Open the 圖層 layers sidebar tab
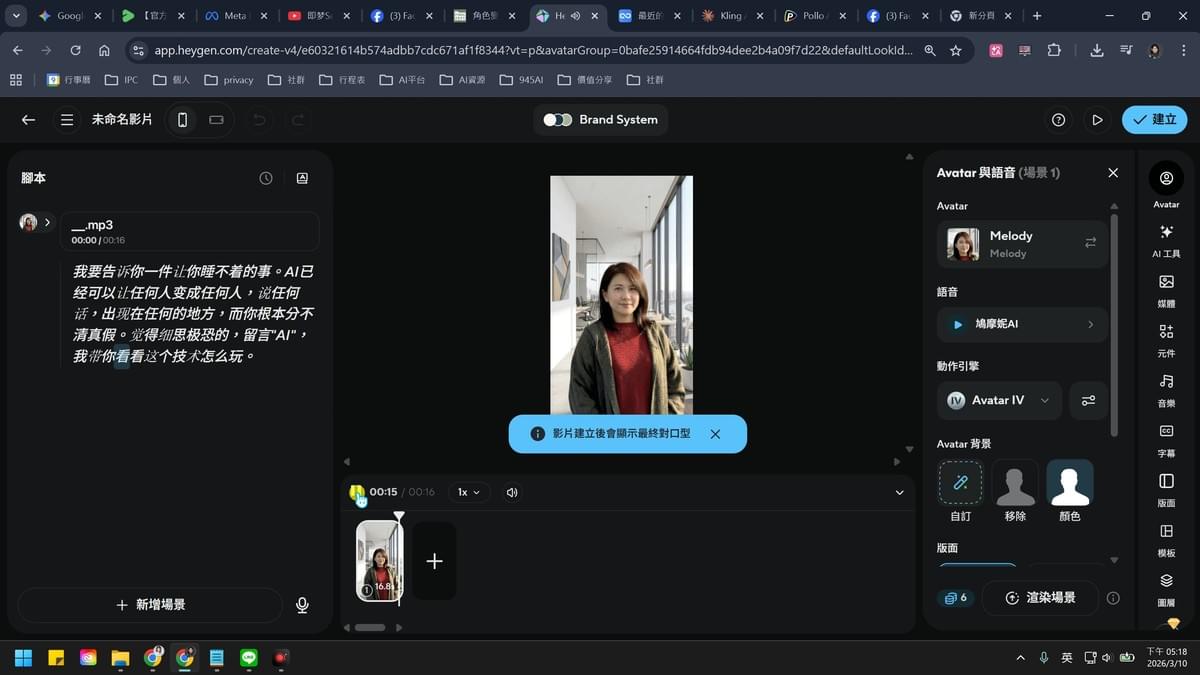 [1166, 590]
